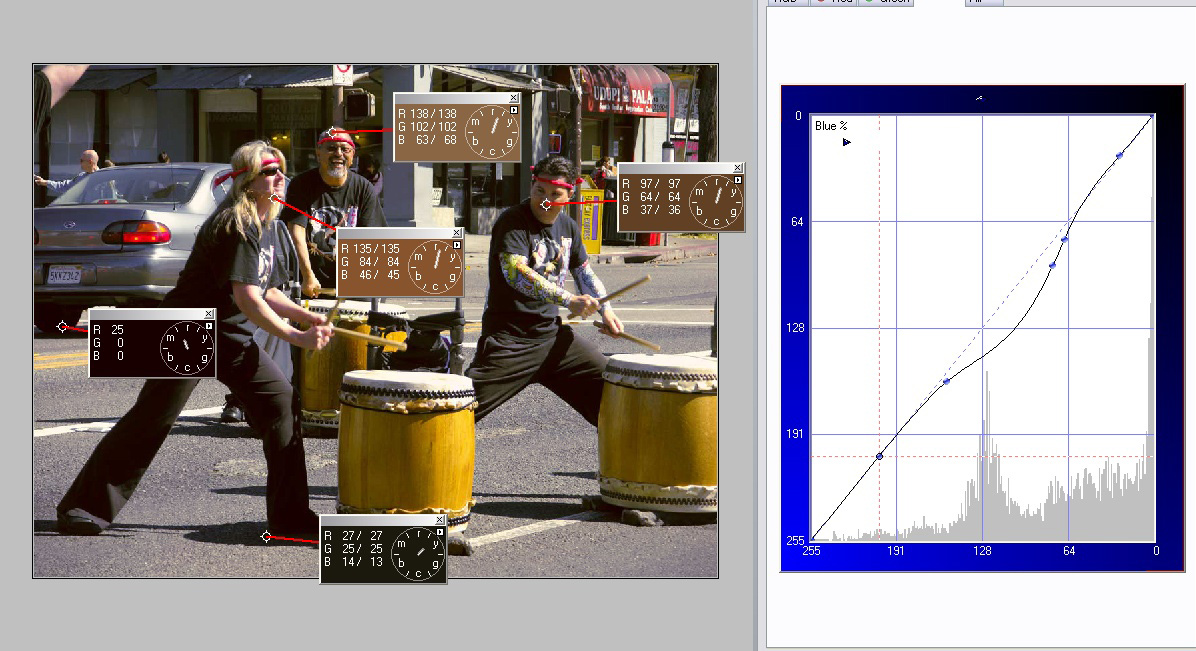Click the "R 25" value

tap(108, 330)
